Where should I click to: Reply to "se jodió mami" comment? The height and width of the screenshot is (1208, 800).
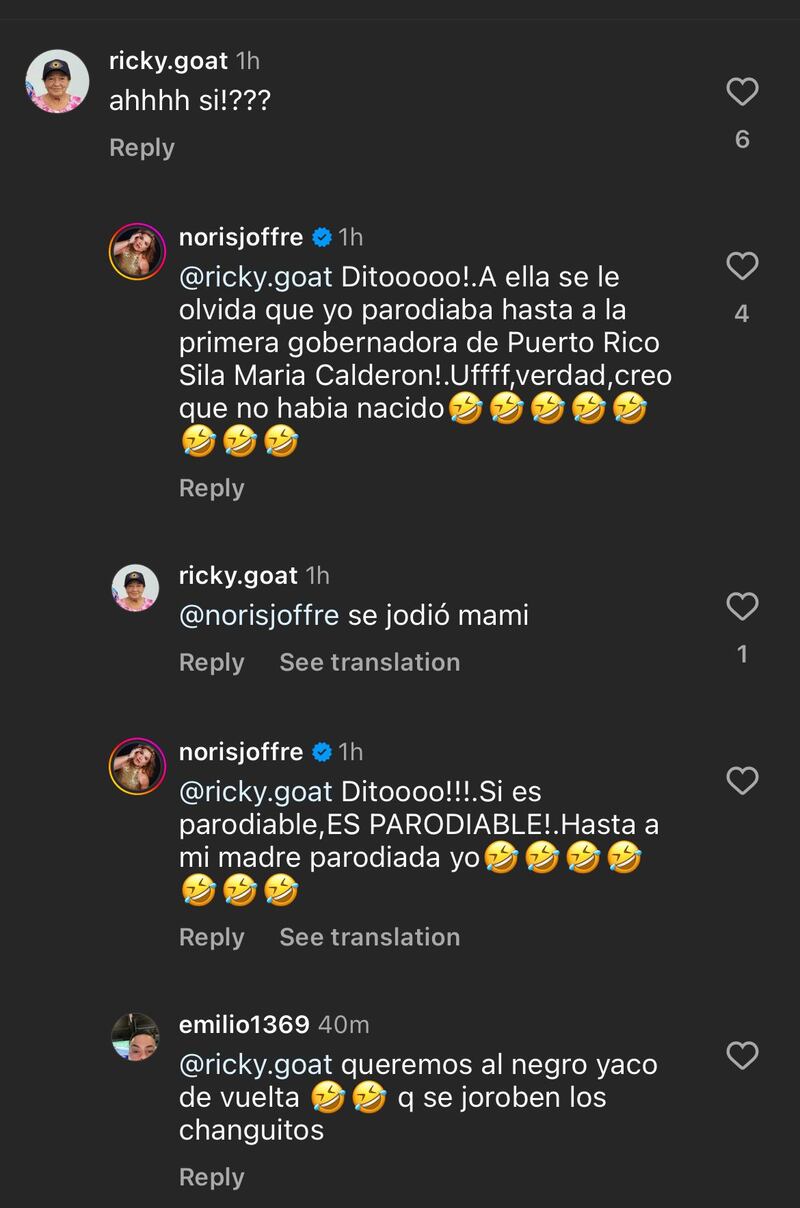pyautogui.click(x=212, y=662)
